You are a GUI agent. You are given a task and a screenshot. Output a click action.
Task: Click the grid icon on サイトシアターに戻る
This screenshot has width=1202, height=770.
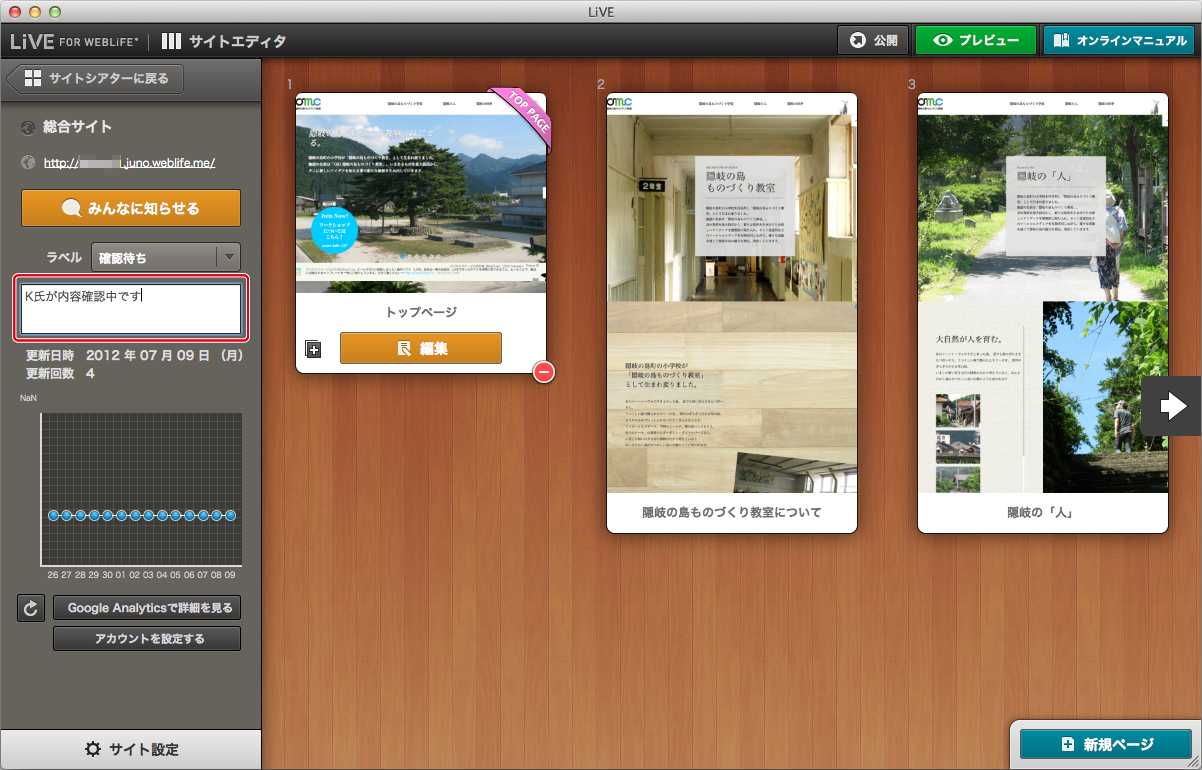tap(33, 78)
